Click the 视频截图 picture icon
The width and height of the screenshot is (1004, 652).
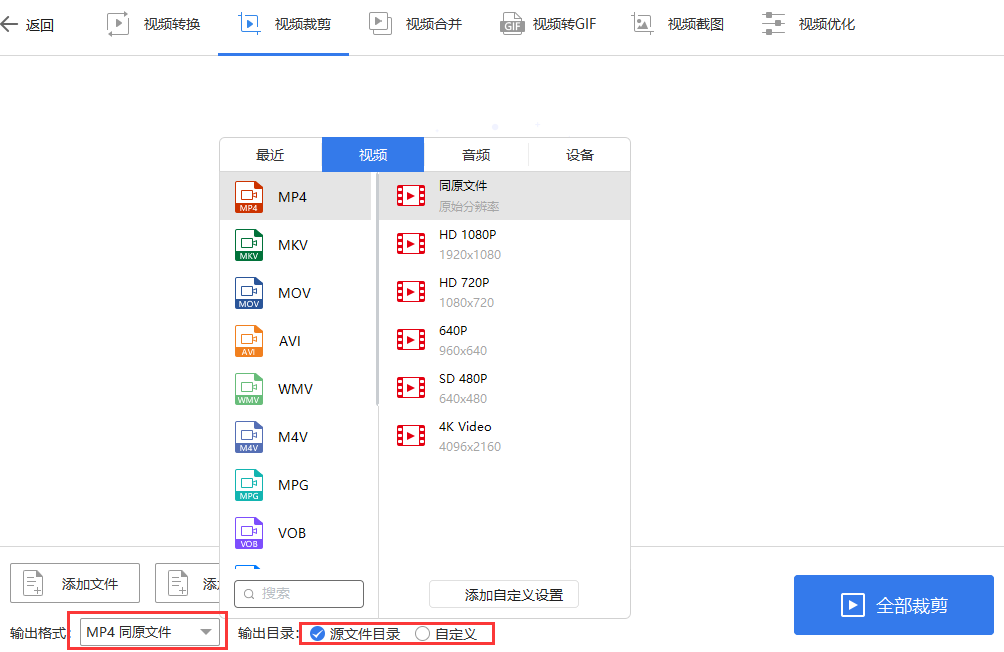tap(642, 24)
